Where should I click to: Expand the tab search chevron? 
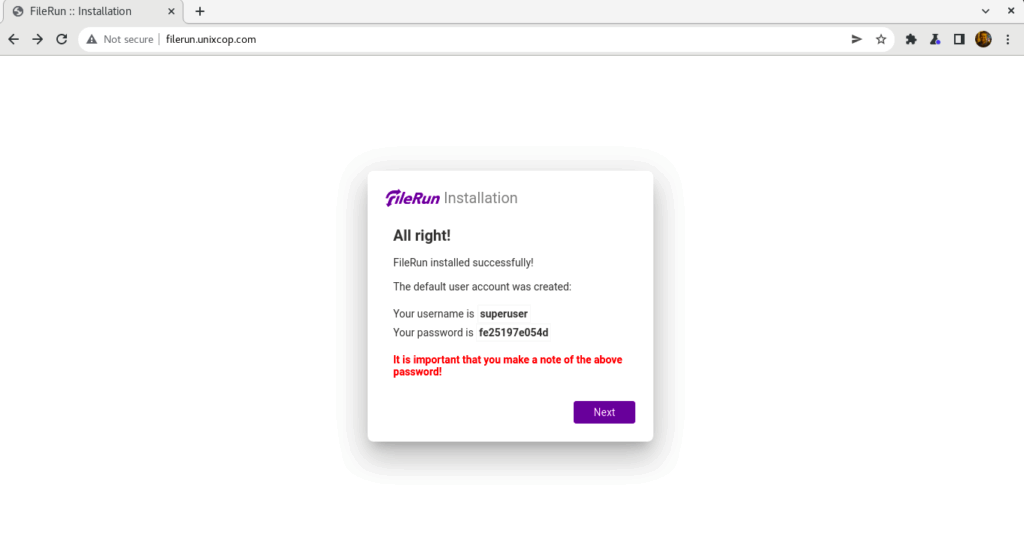[x=985, y=11]
